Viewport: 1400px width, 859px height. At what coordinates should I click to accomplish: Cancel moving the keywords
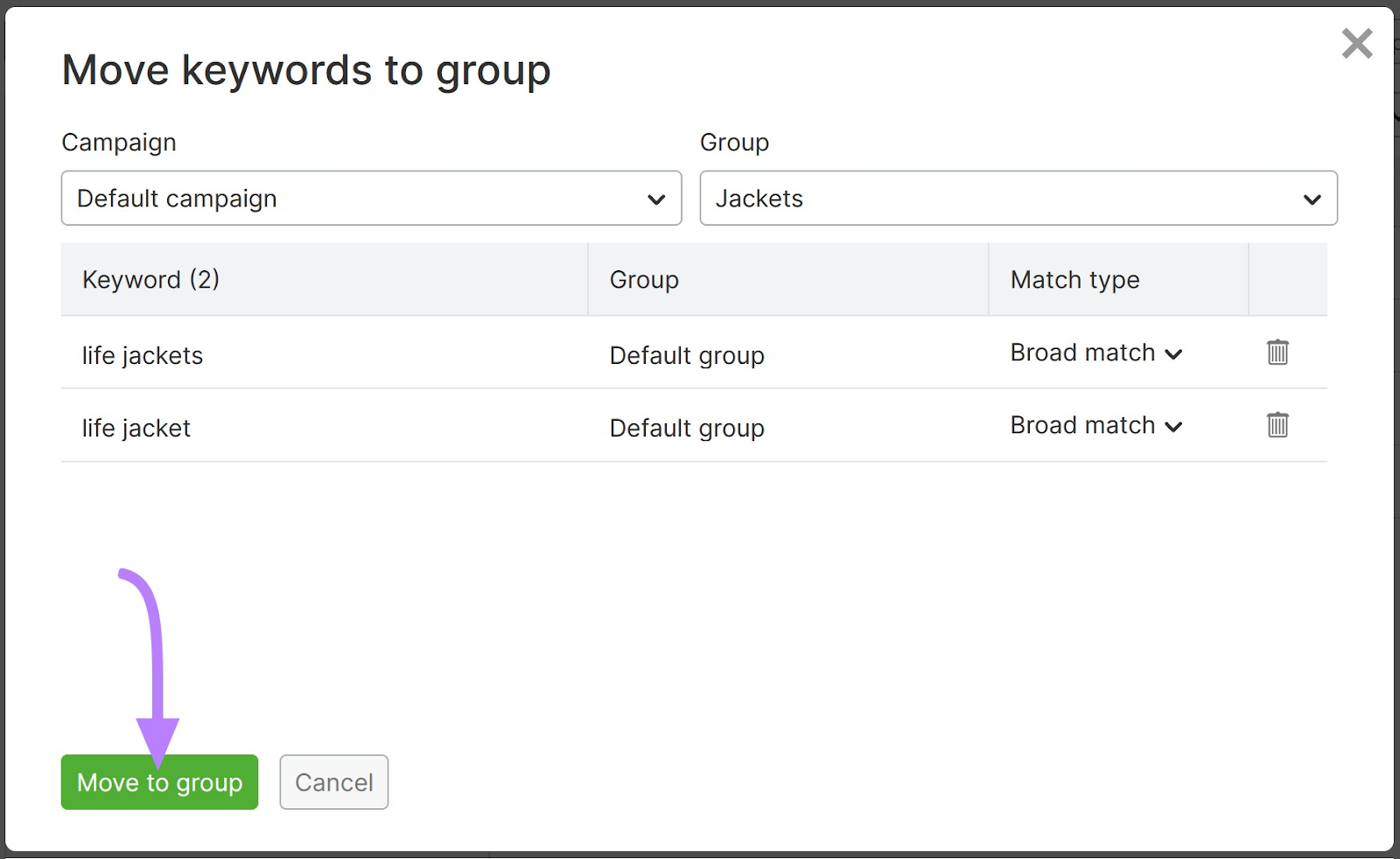[x=333, y=782]
